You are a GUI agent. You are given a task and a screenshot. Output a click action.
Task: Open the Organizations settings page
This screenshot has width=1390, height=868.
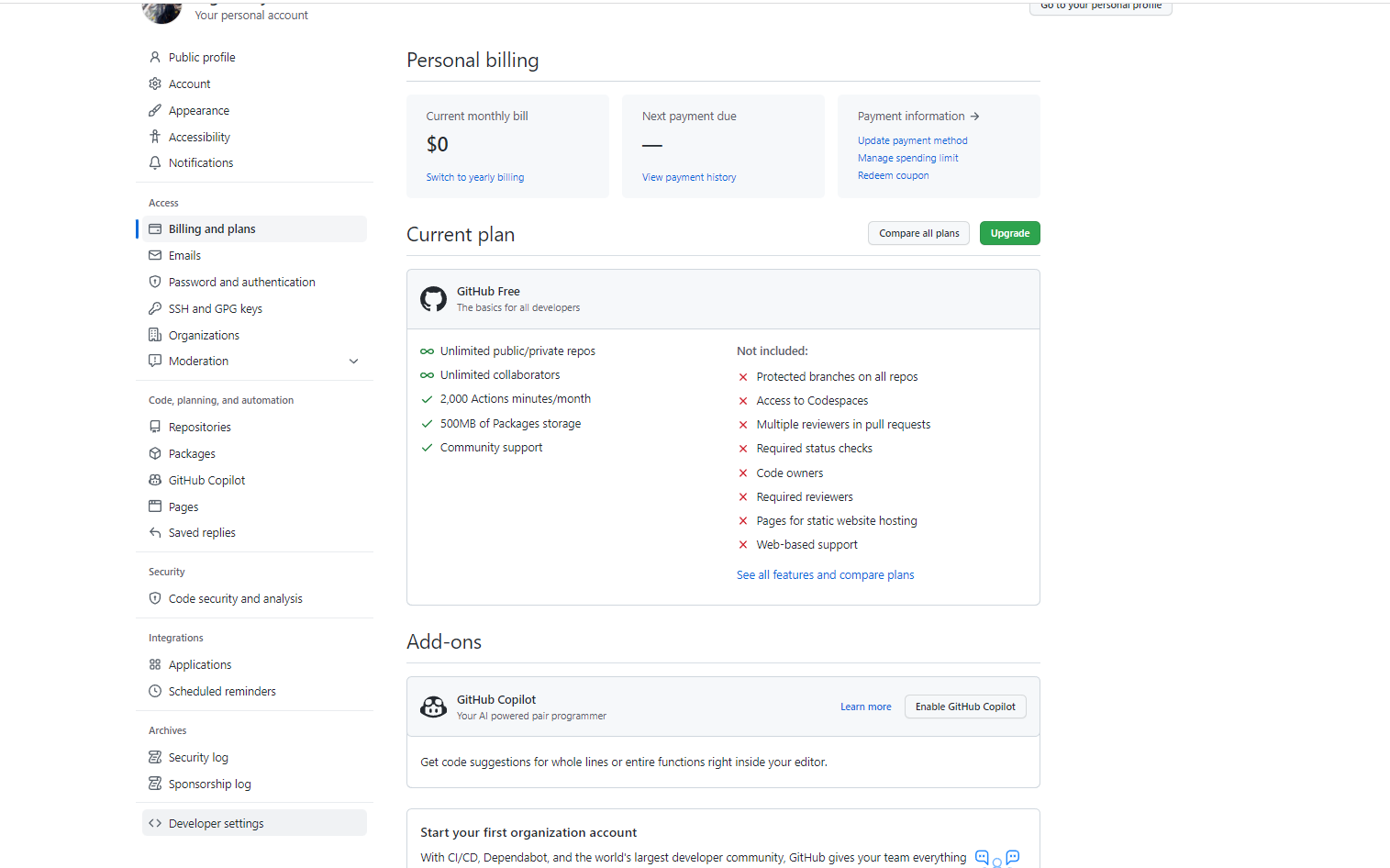tap(255, 335)
